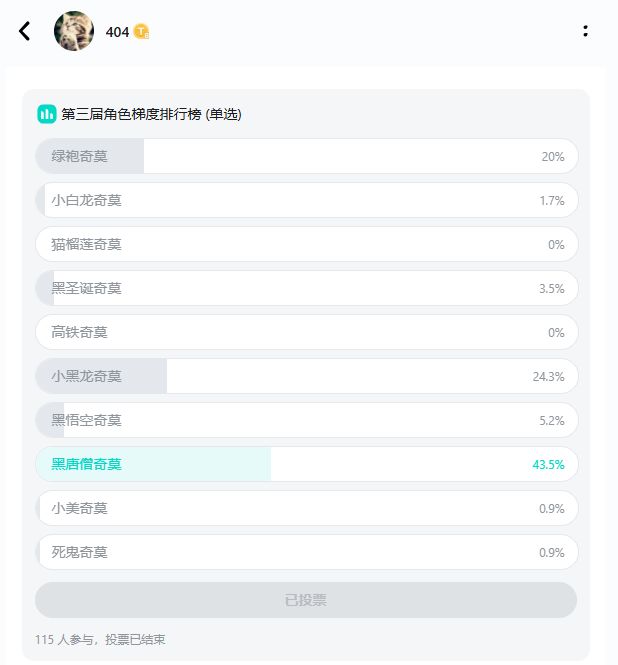This screenshot has width=618, height=665.
Task: Choose the 猫榴莲奇莫 option
Action: (x=306, y=244)
